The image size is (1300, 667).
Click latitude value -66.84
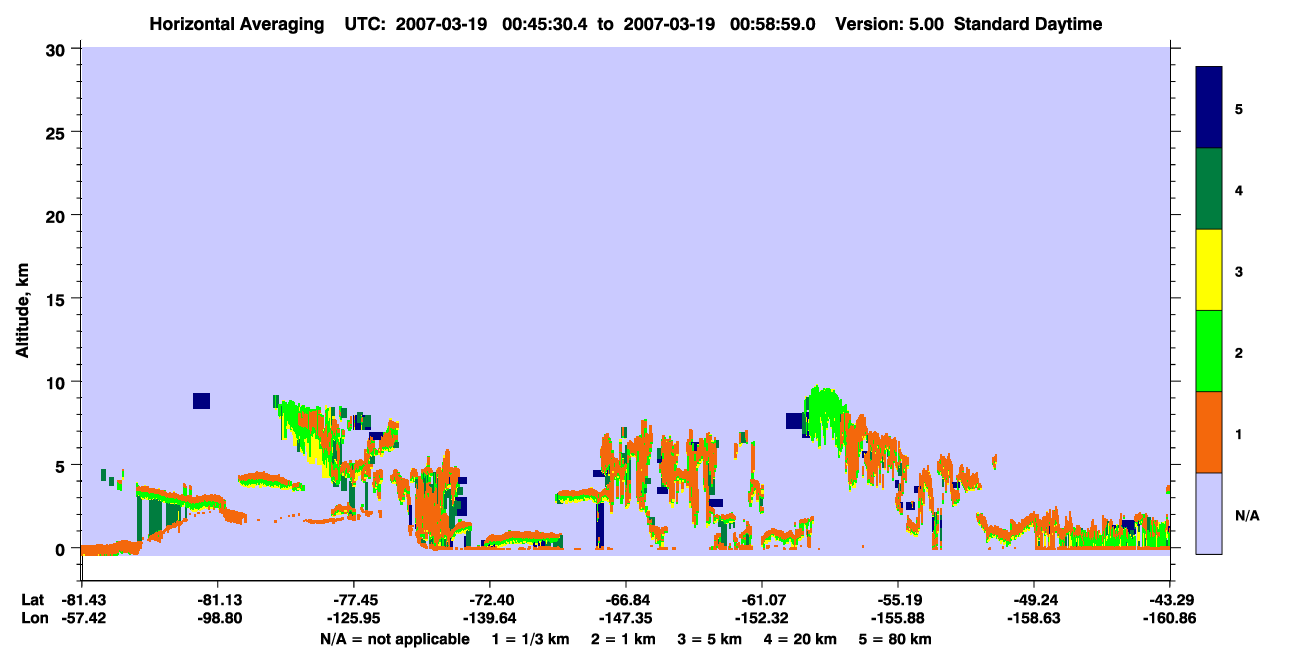pyautogui.click(x=625, y=600)
